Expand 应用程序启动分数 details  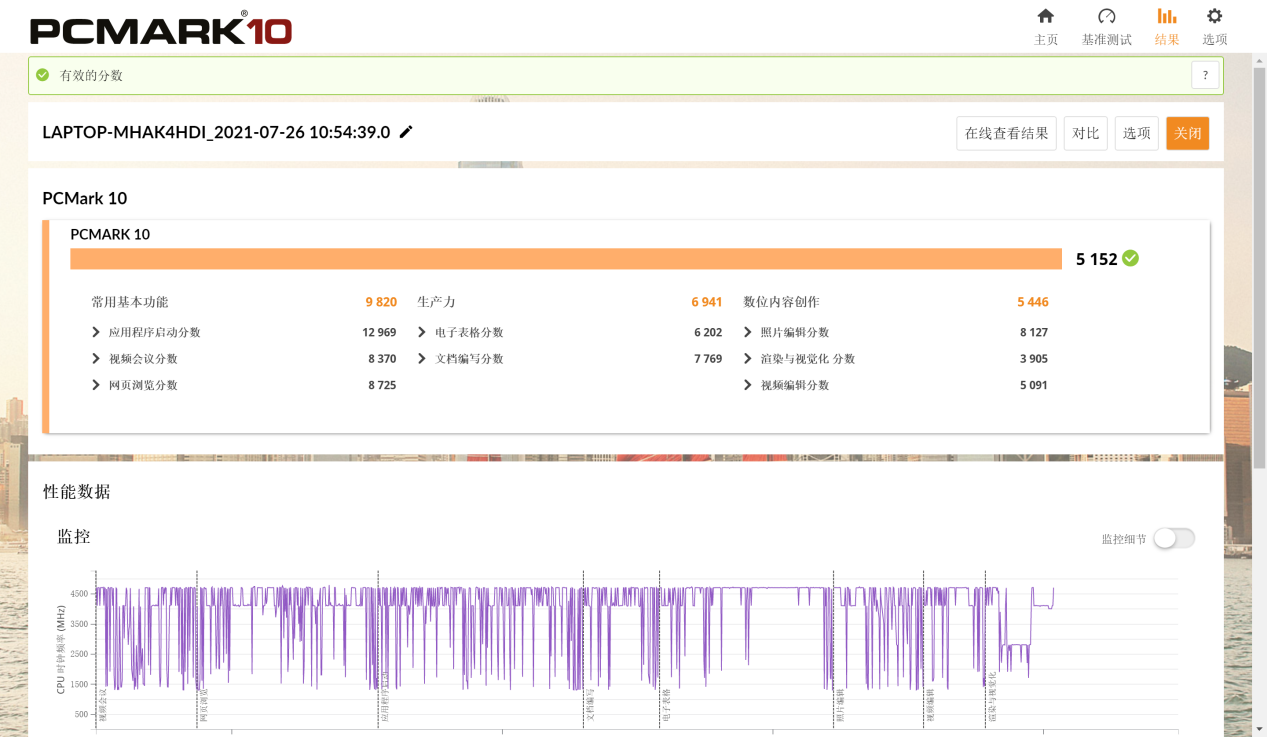pos(96,332)
